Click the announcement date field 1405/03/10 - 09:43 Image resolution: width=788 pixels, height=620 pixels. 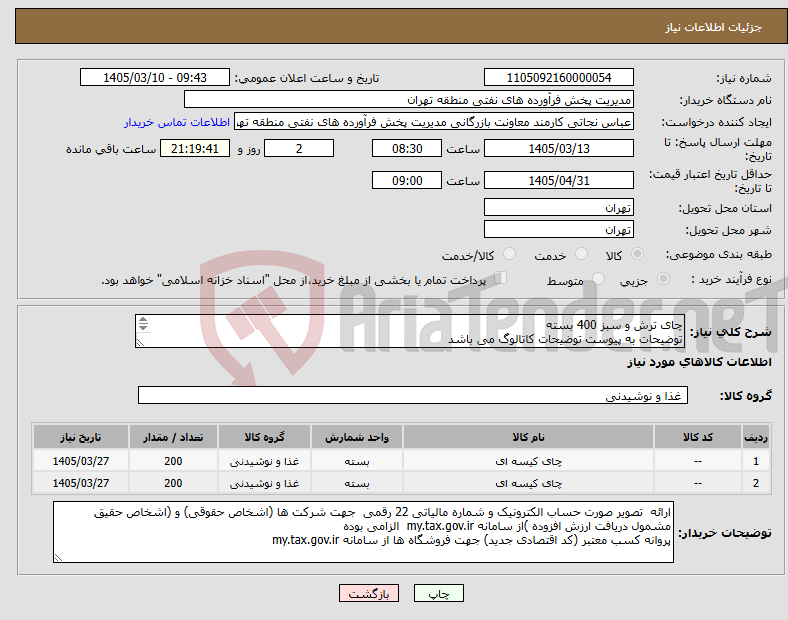155,78
